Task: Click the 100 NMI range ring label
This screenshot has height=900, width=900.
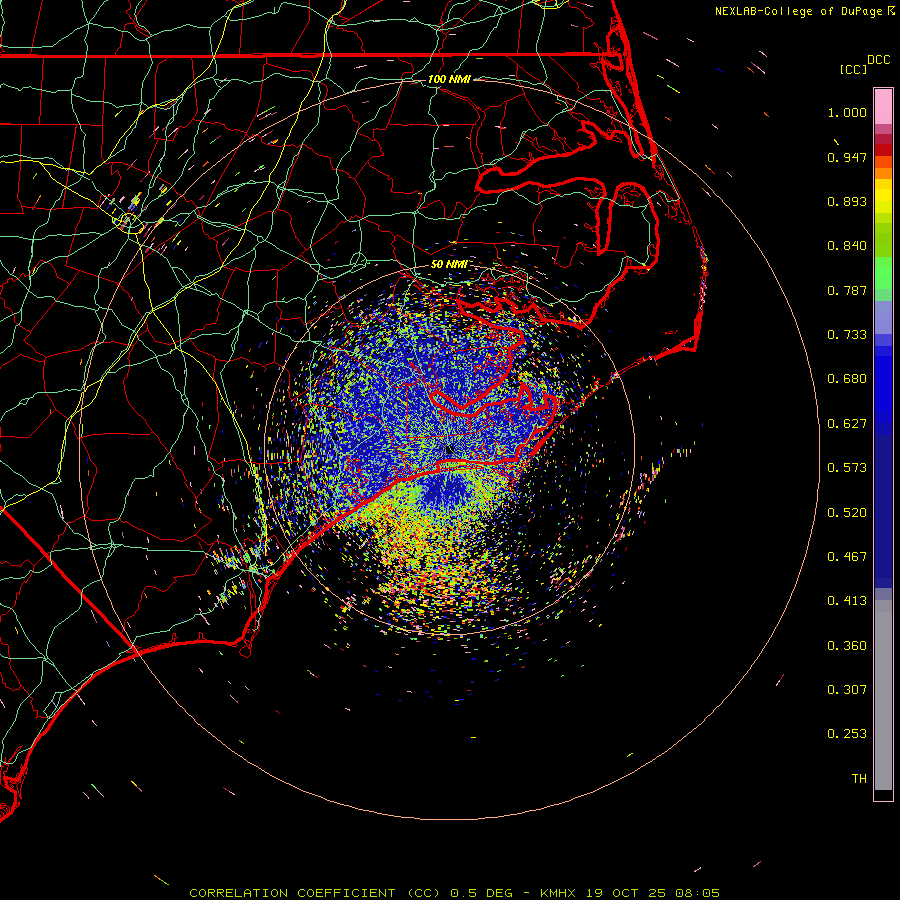Action: (x=449, y=79)
